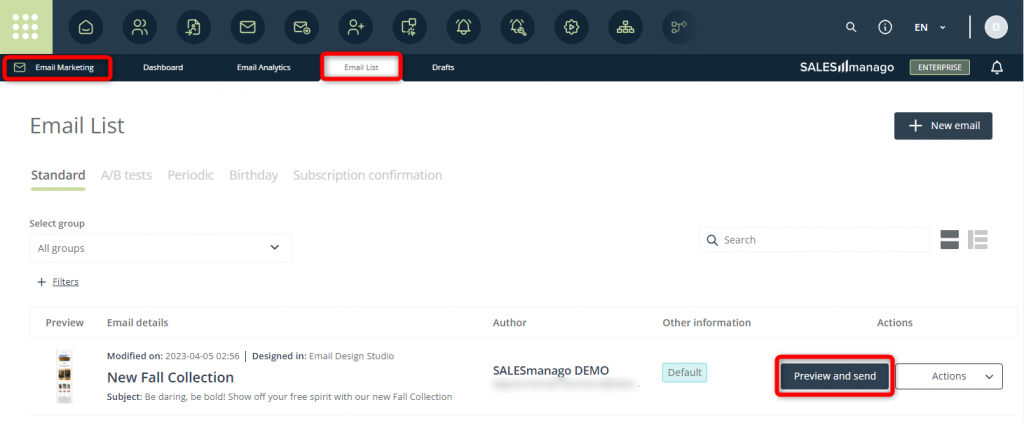1024x428 pixels.
Task: Go to the Drafts tab
Action: click(x=443, y=67)
